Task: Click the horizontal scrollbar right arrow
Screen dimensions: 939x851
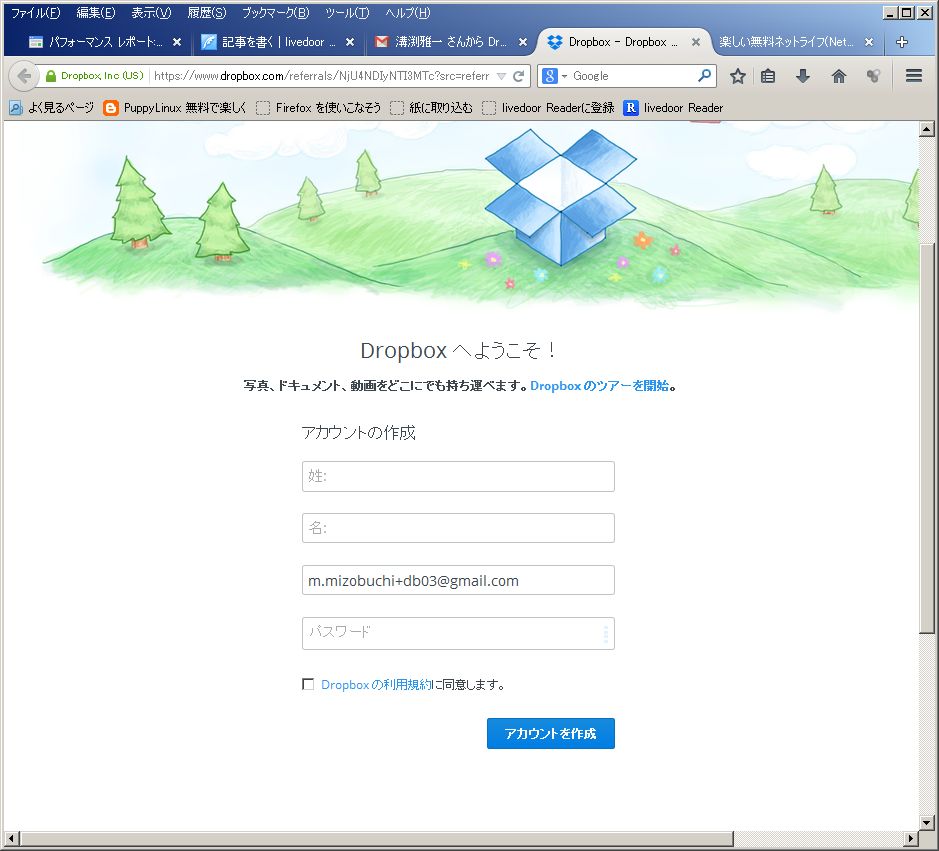Action: 911,838
